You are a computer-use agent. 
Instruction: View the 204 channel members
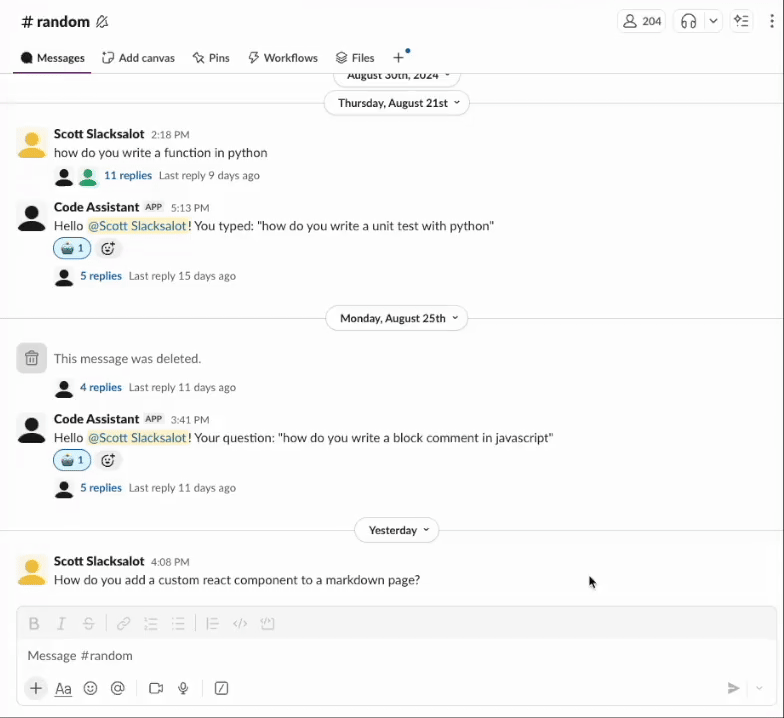[642, 21]
